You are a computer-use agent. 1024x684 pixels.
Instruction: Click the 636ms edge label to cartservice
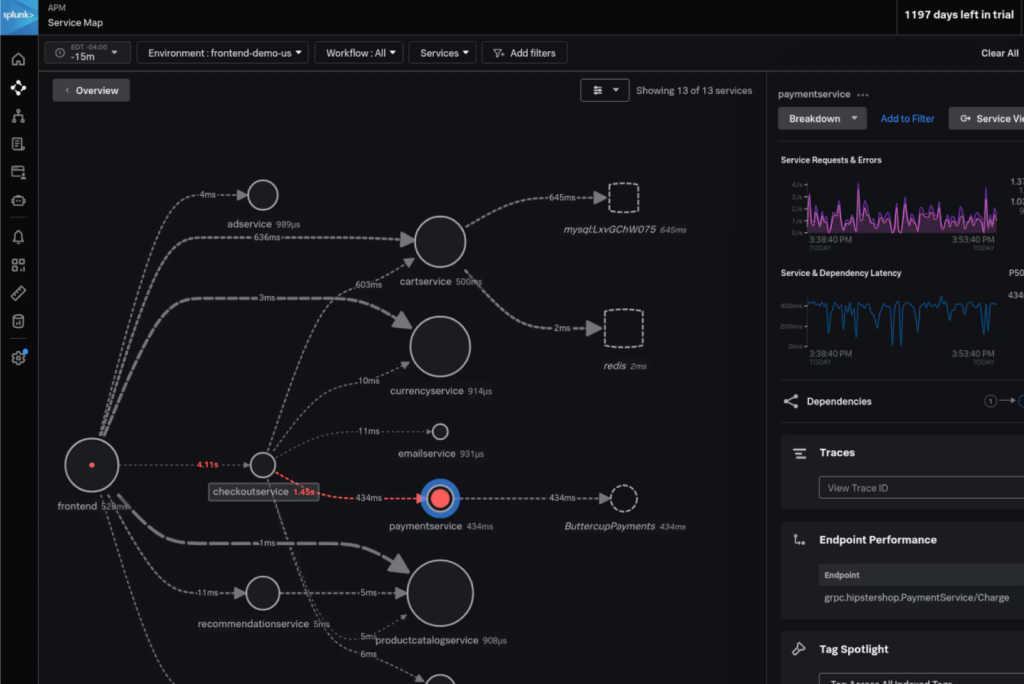pos(266,237)
